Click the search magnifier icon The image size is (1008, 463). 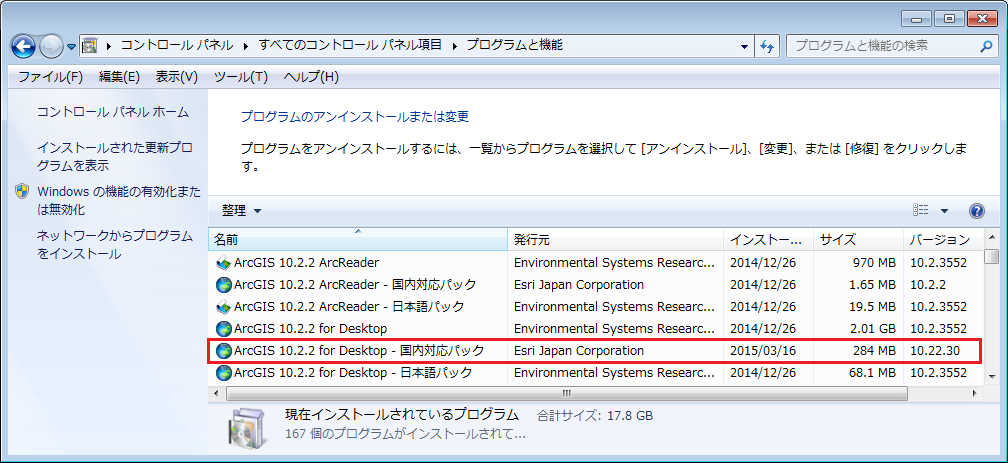click(x=986, y=46)
